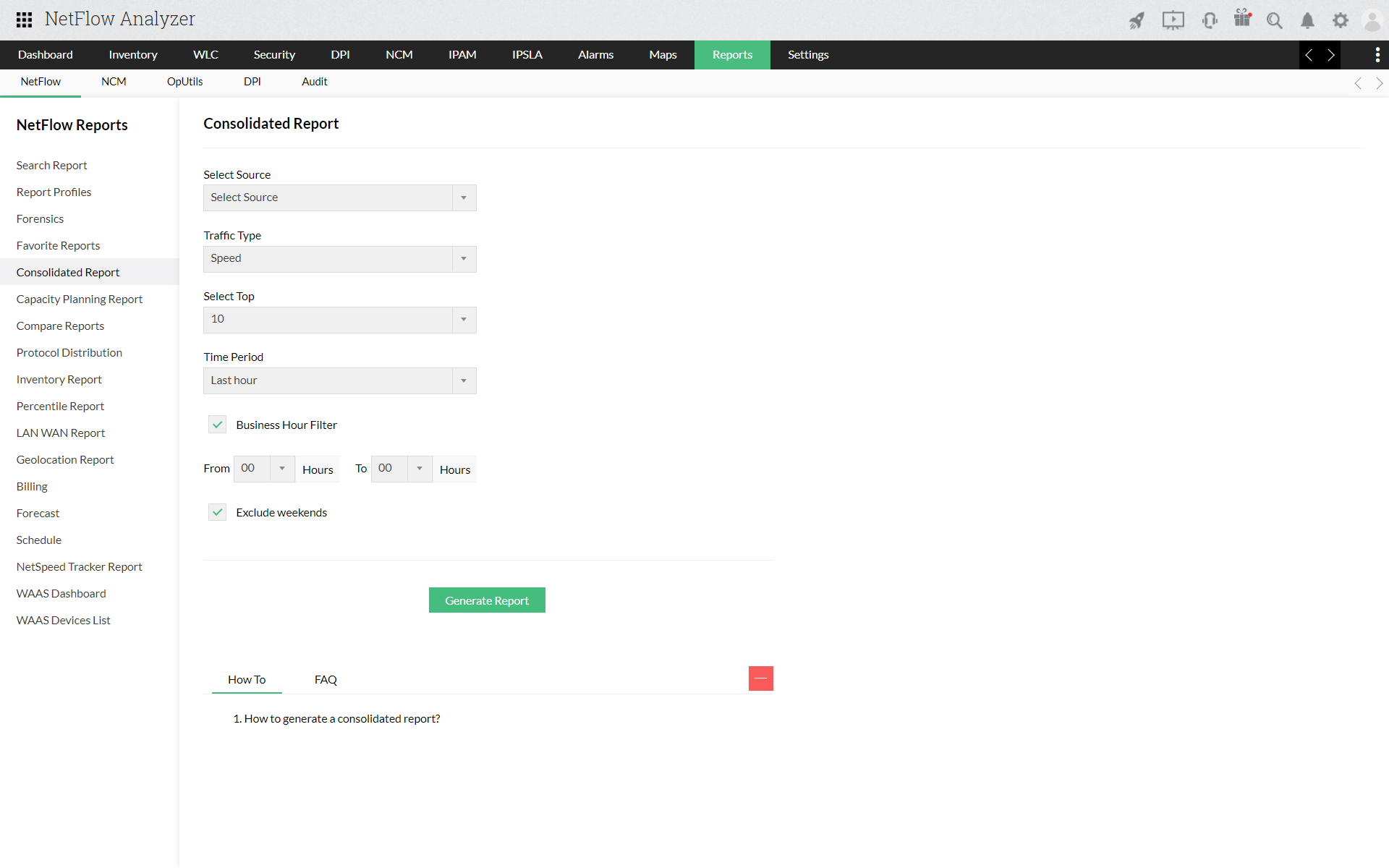The image size is (1389, 868).
Task: Open the Reports menu tab
Action: point(732,54)
